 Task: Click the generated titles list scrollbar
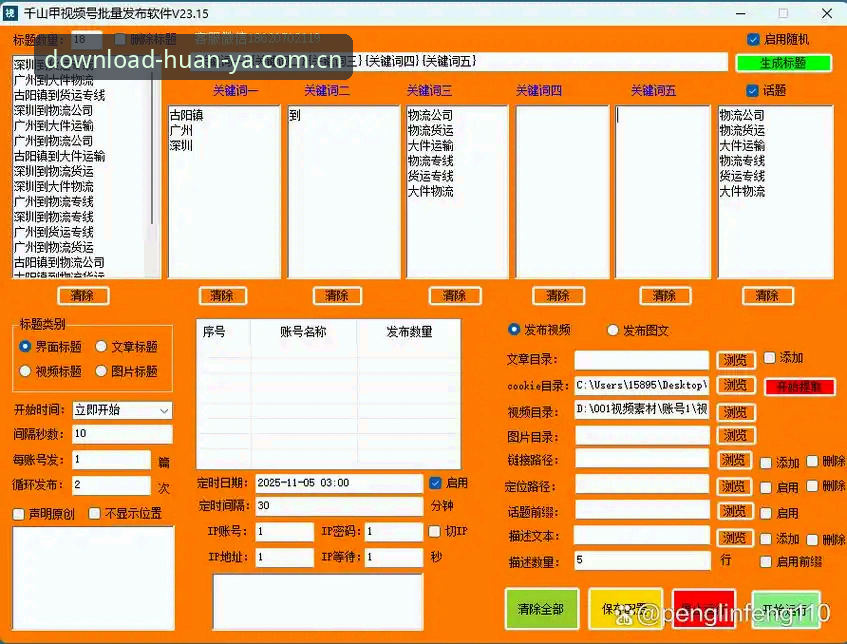pos(152,166)
